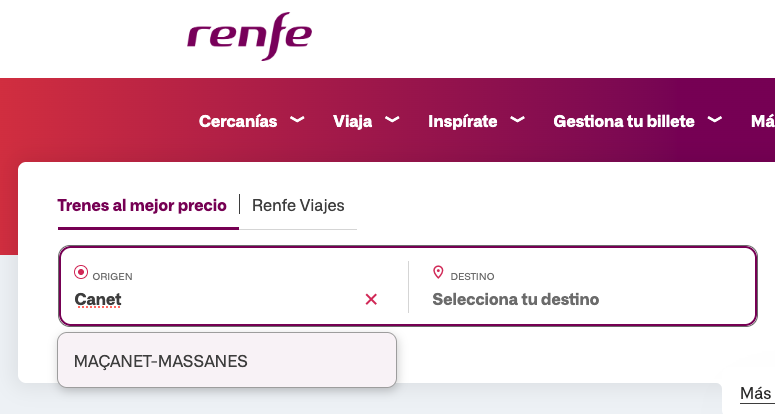Expand the chevron next to Gestiona tu billete

(715, 120)
